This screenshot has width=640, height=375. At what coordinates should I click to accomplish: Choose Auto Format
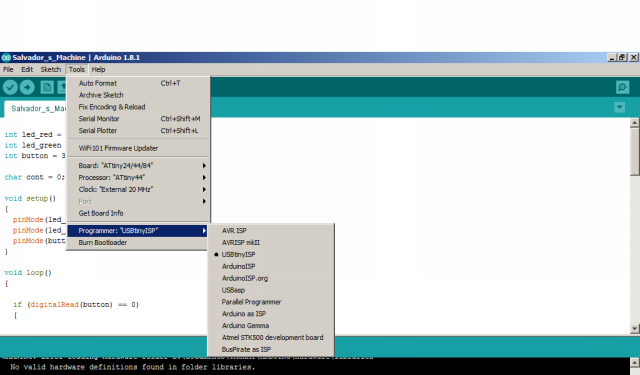click(138, 83)
